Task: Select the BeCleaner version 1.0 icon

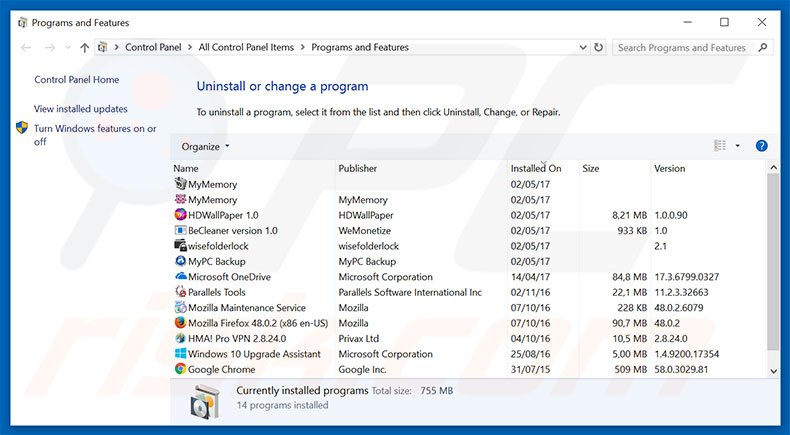Action: [180, 230]
